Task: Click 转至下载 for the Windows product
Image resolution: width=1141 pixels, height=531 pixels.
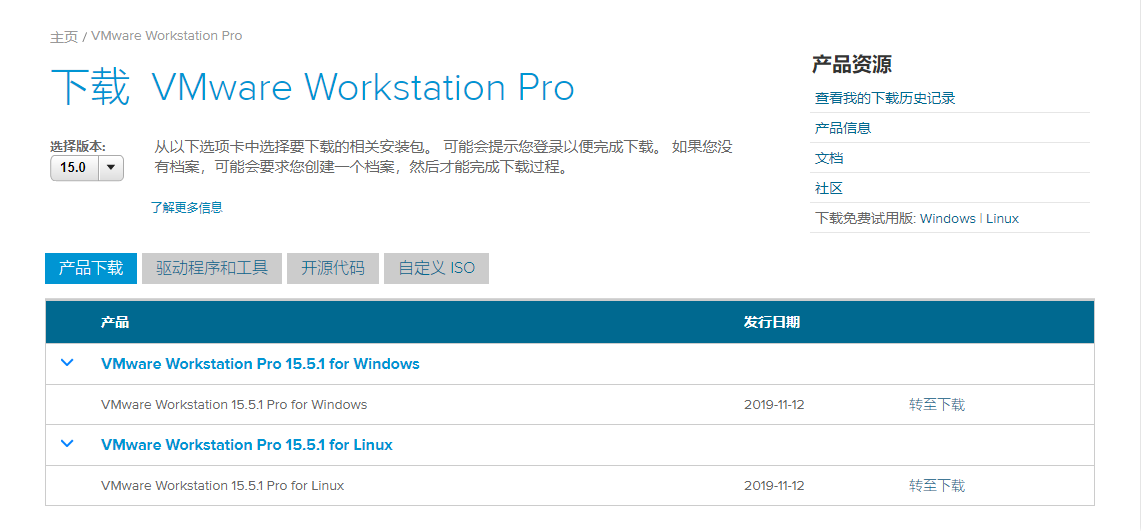Action: coord(937,404)
